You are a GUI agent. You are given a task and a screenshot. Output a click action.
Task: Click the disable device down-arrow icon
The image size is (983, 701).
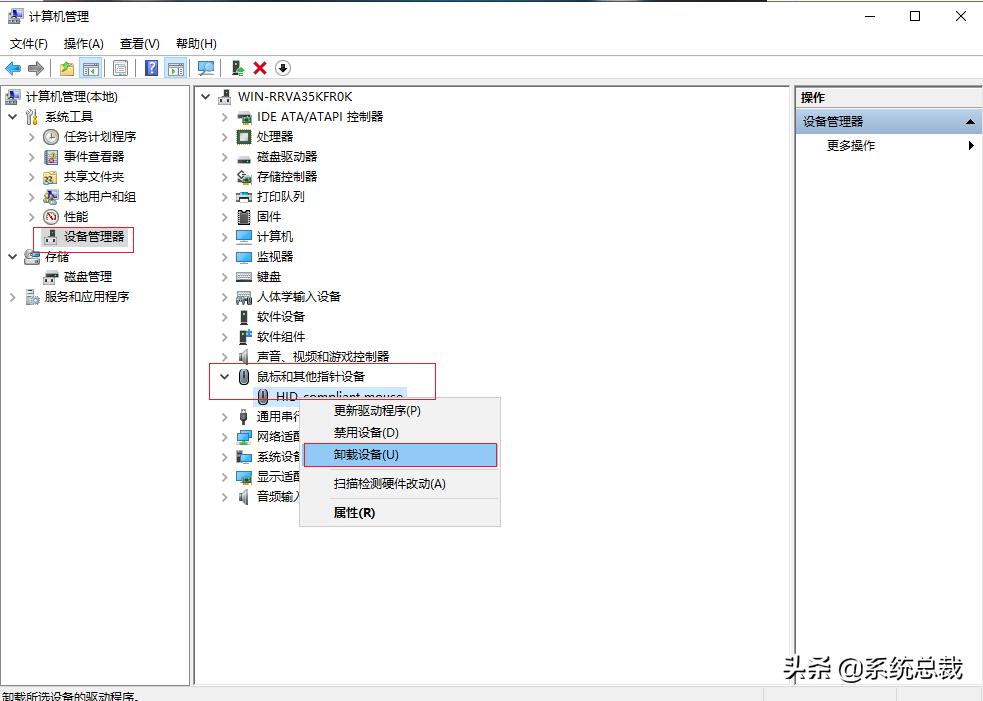[x=282, y=68]
